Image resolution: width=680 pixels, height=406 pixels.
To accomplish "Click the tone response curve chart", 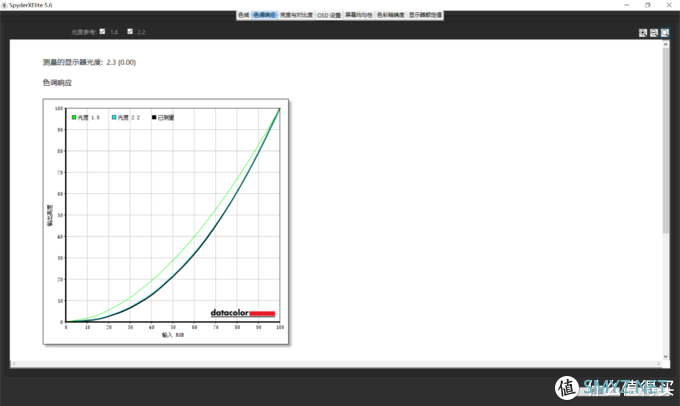I will 166,222.
